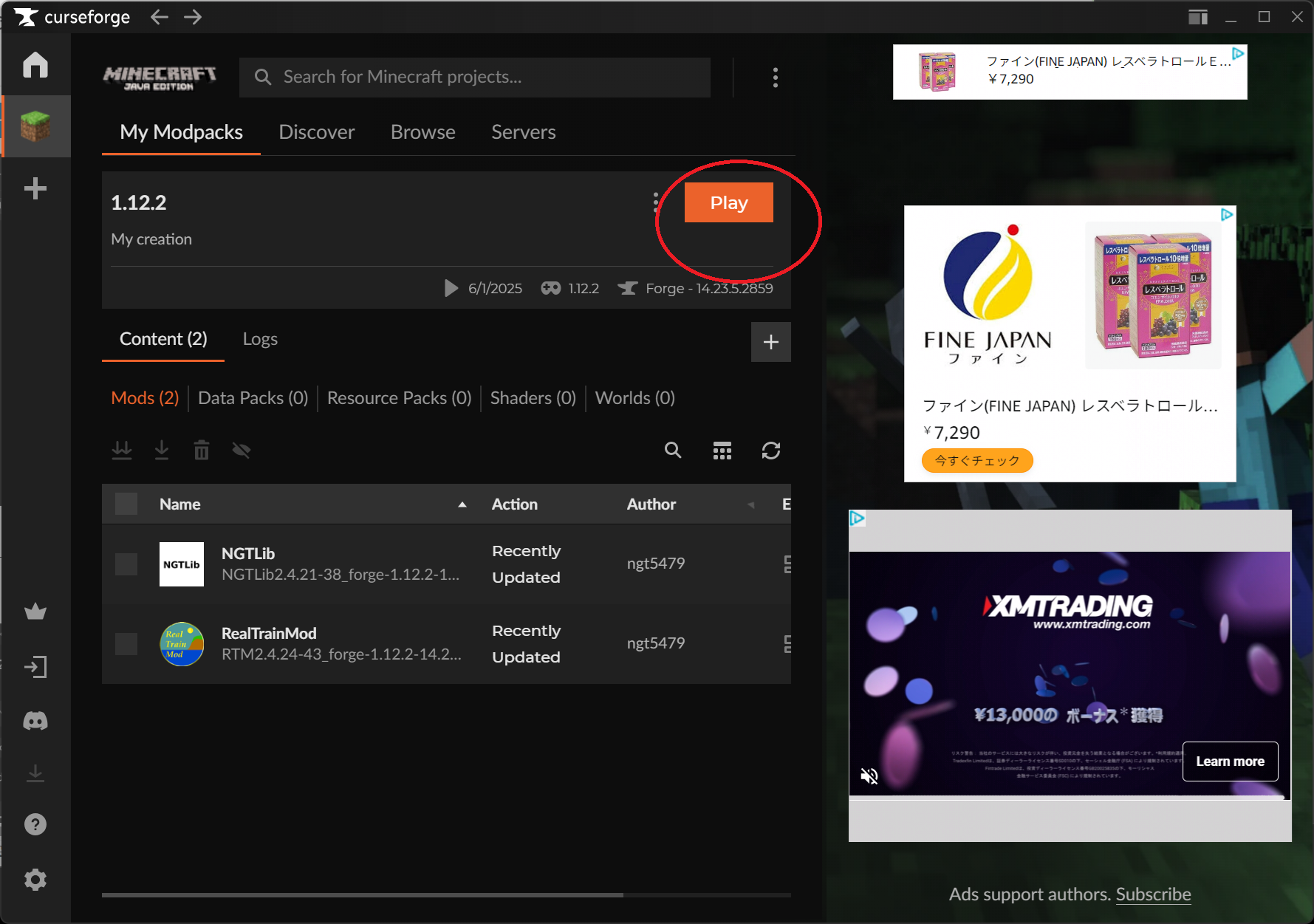
Task: Filter by Resource Packs (0)
Action: [400, 398]
